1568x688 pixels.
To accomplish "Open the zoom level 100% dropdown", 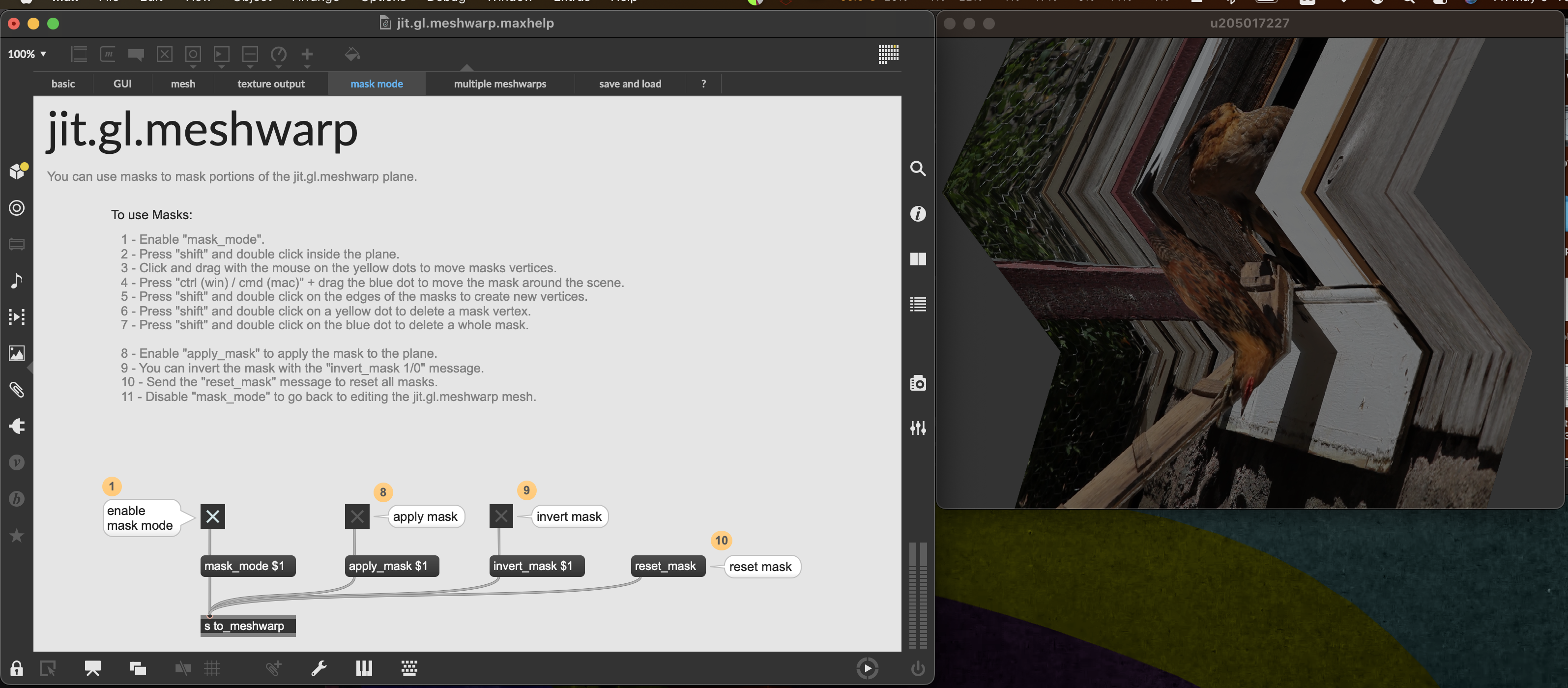I will coord(27,54).
